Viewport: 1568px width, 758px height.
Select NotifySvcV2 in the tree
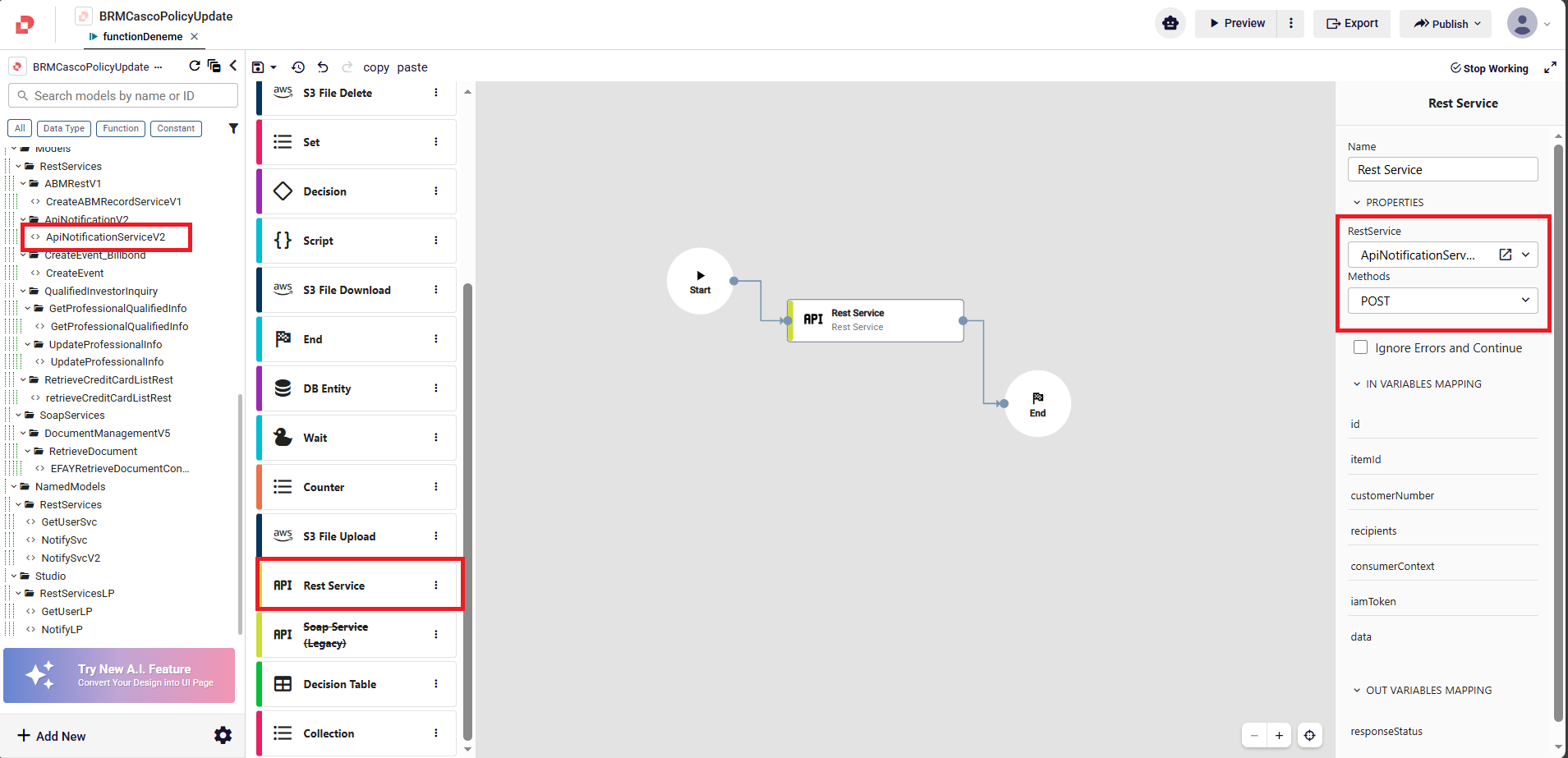[x=71, y=558]
